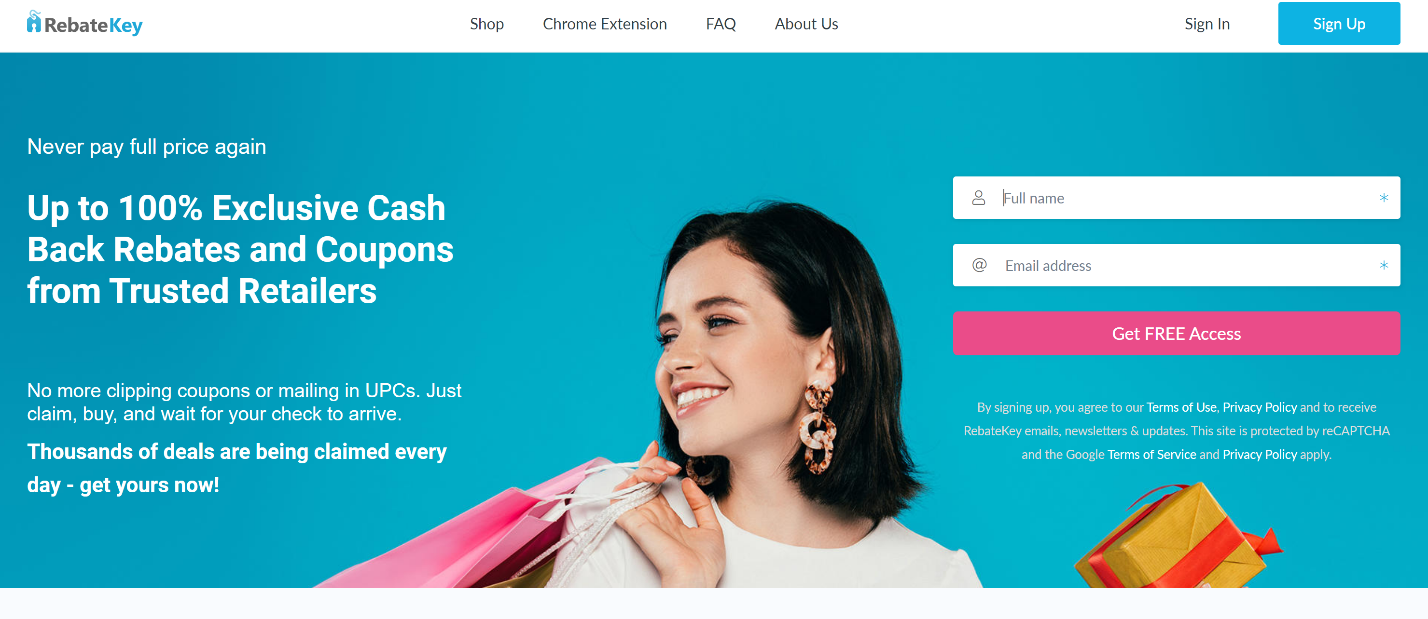
Task: Click the RebateKey logo
Action: 85,23
